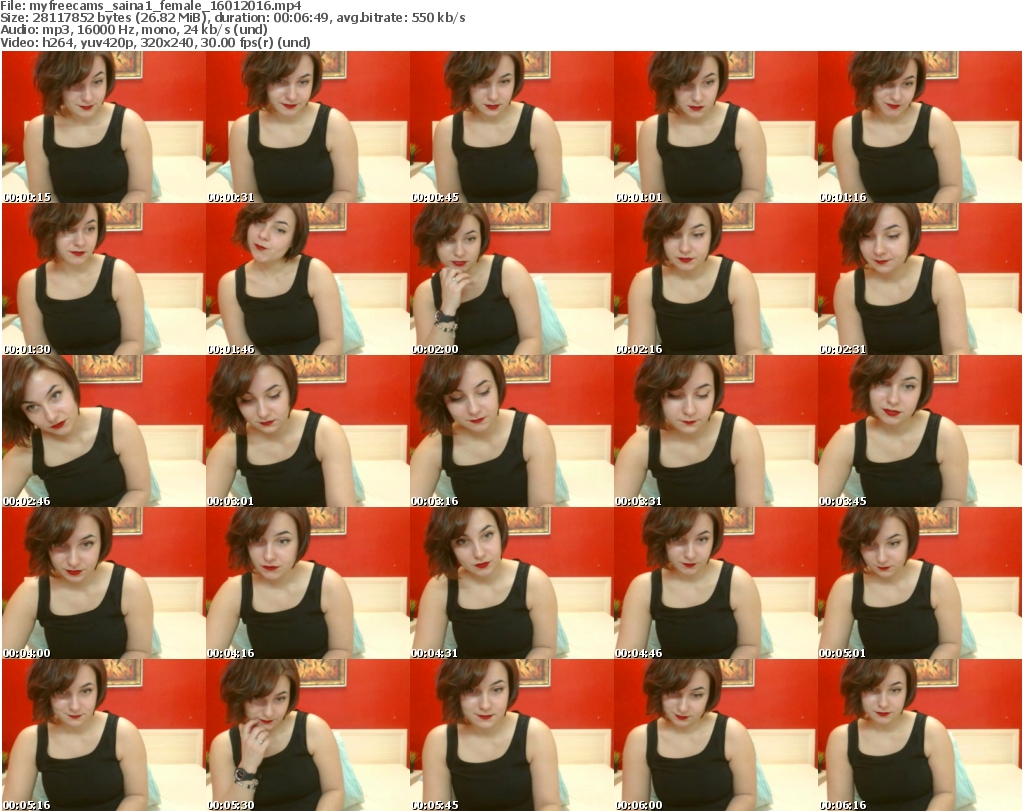
Task: Click the frame marked 00:02:31
Action: 919,279
